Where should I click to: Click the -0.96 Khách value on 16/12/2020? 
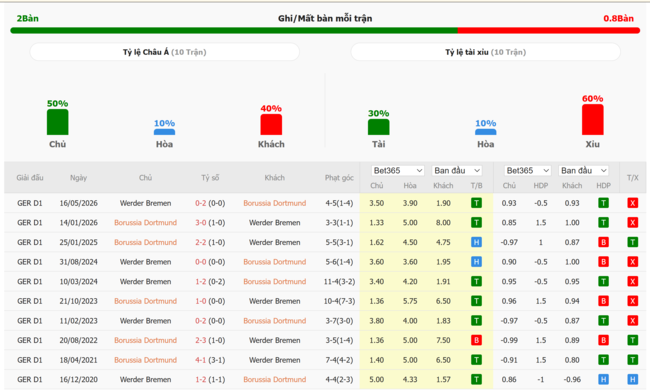pyautogui.click(x=572, y=379)
